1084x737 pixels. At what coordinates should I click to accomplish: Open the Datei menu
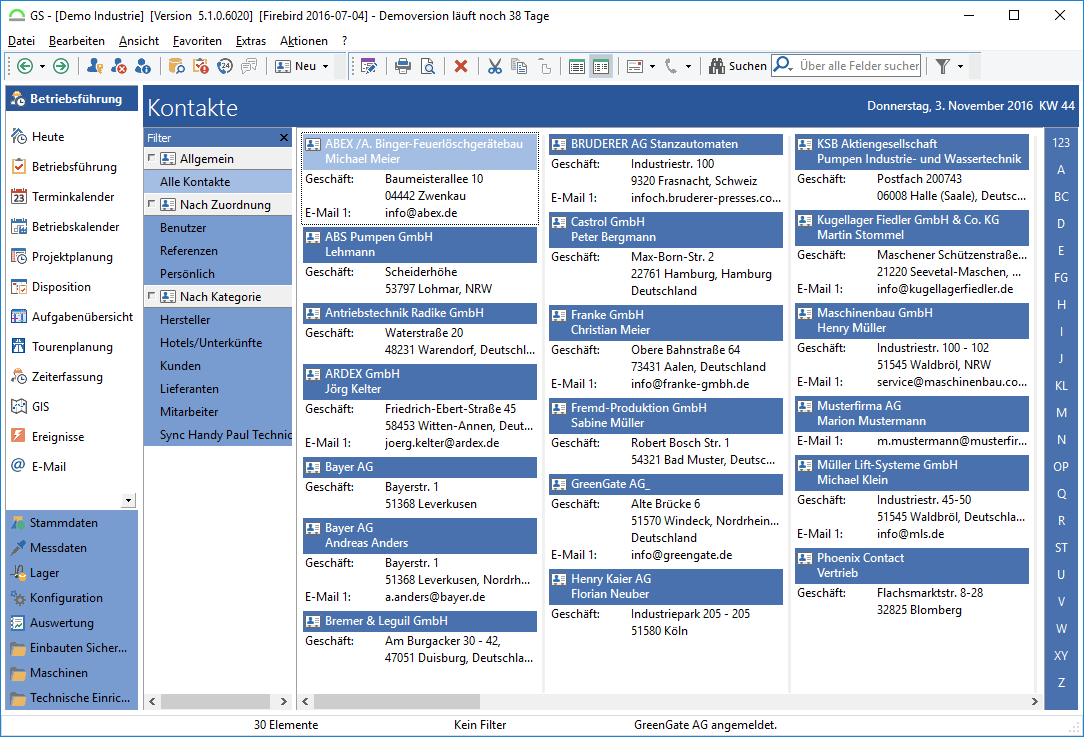(x=21, y=41)
